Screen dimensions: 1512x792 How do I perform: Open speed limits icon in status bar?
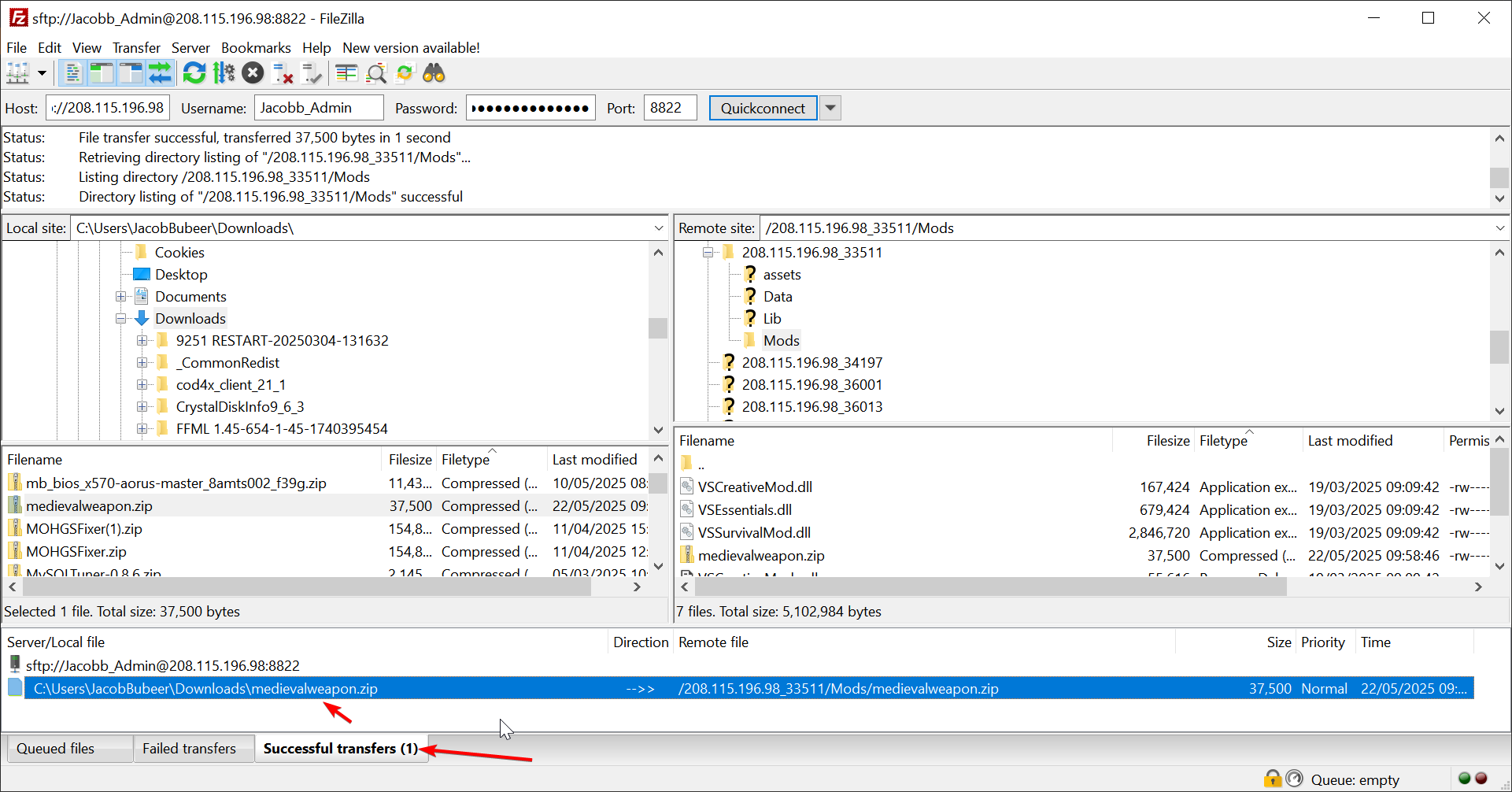(1295, 779)
